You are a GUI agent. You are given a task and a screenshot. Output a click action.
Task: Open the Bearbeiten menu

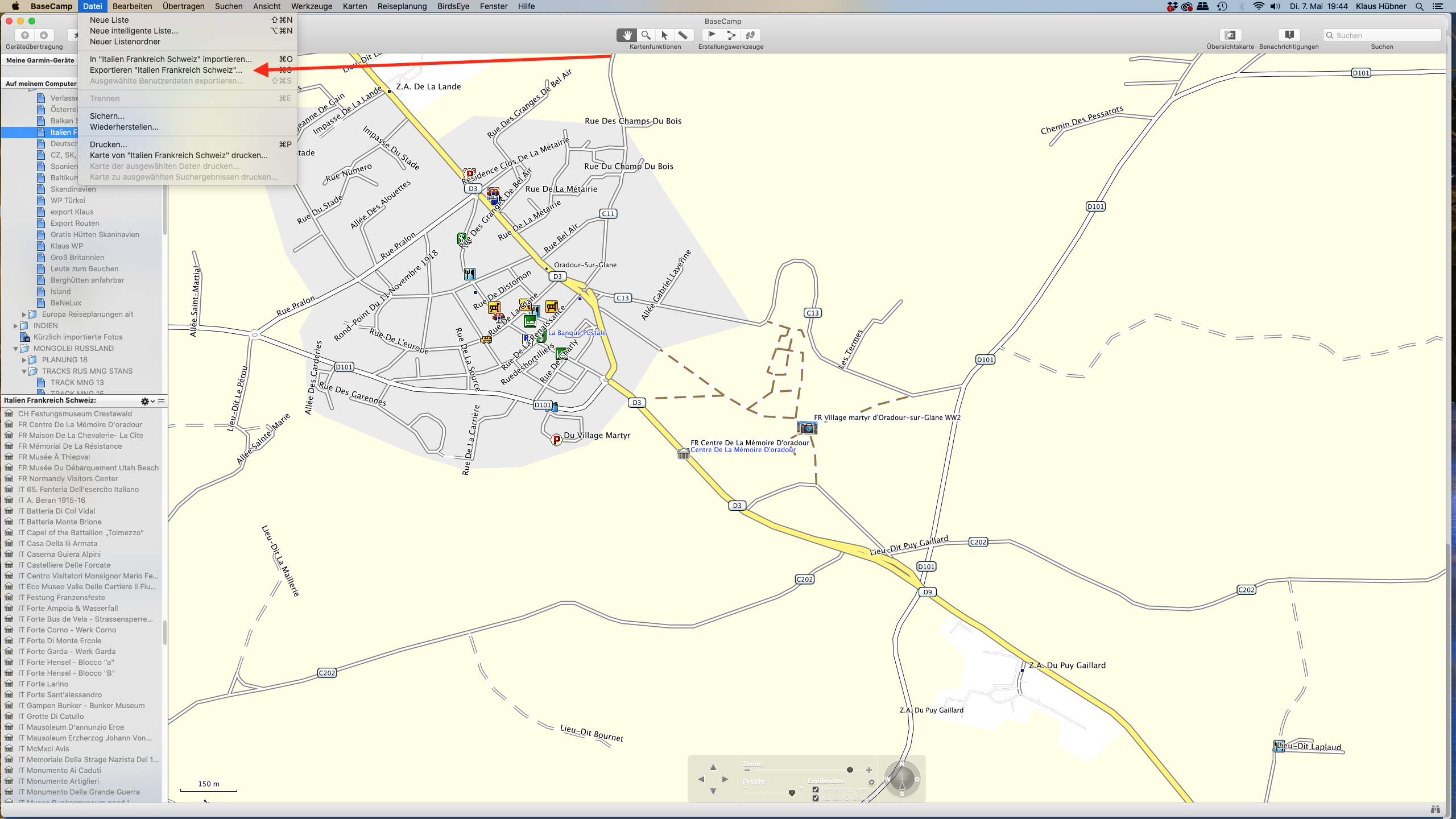(132, 6)
